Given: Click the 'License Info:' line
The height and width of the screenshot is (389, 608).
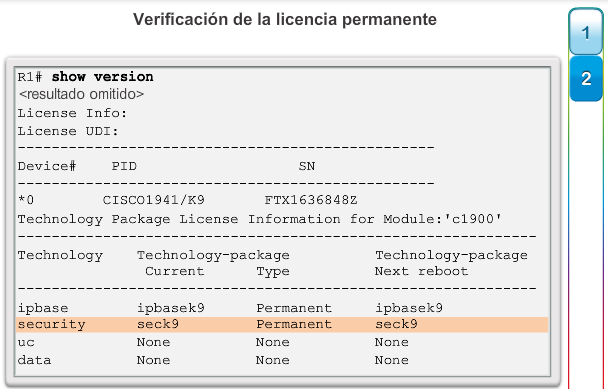Looking at the screenshot, I should click(x=72, y=113).
